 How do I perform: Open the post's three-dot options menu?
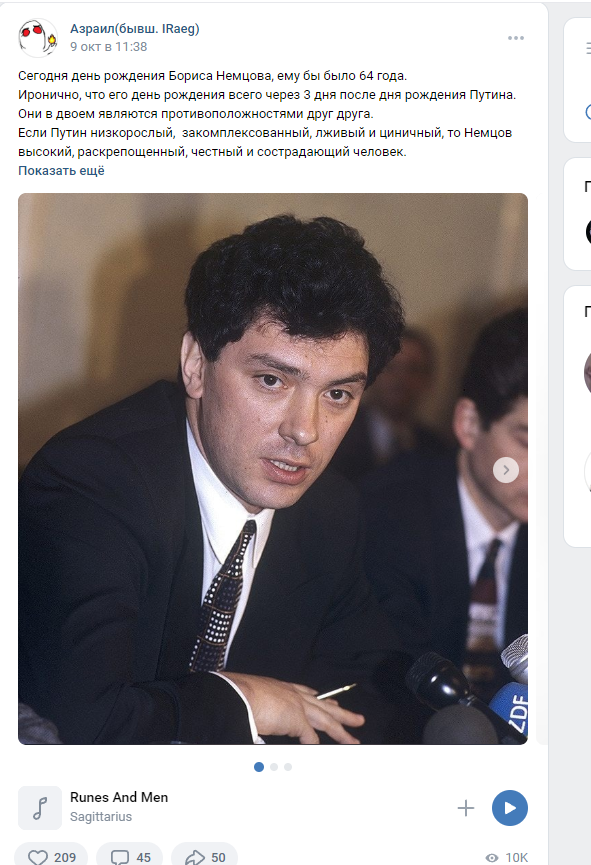515,38
